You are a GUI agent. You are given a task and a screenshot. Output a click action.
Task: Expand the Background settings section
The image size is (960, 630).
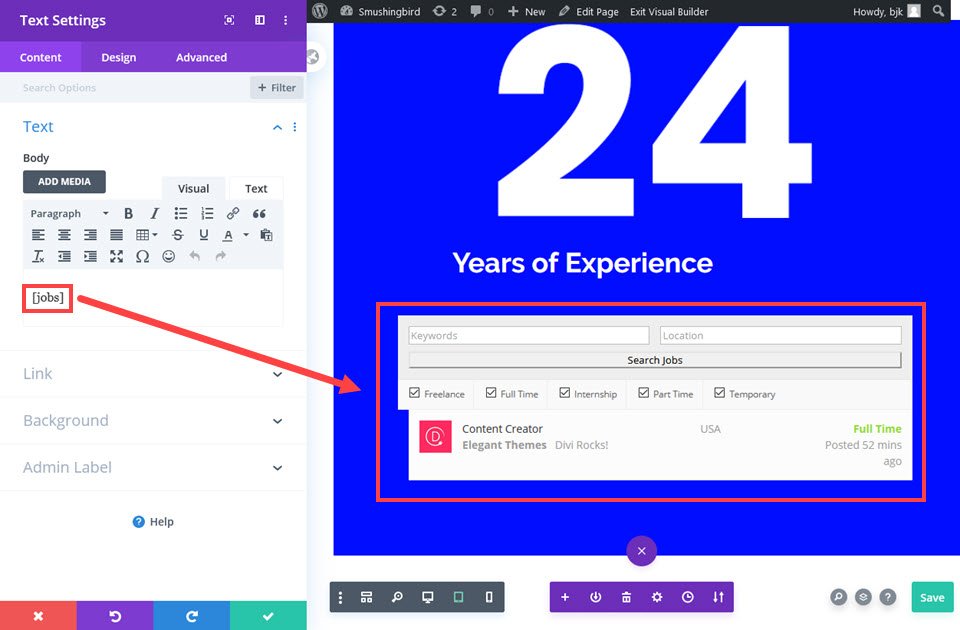[153, 421]
